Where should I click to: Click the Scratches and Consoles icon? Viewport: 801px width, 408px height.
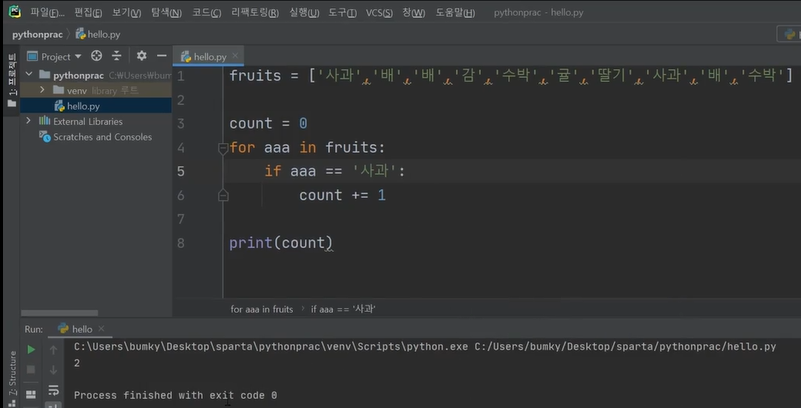tap(45, 137)
